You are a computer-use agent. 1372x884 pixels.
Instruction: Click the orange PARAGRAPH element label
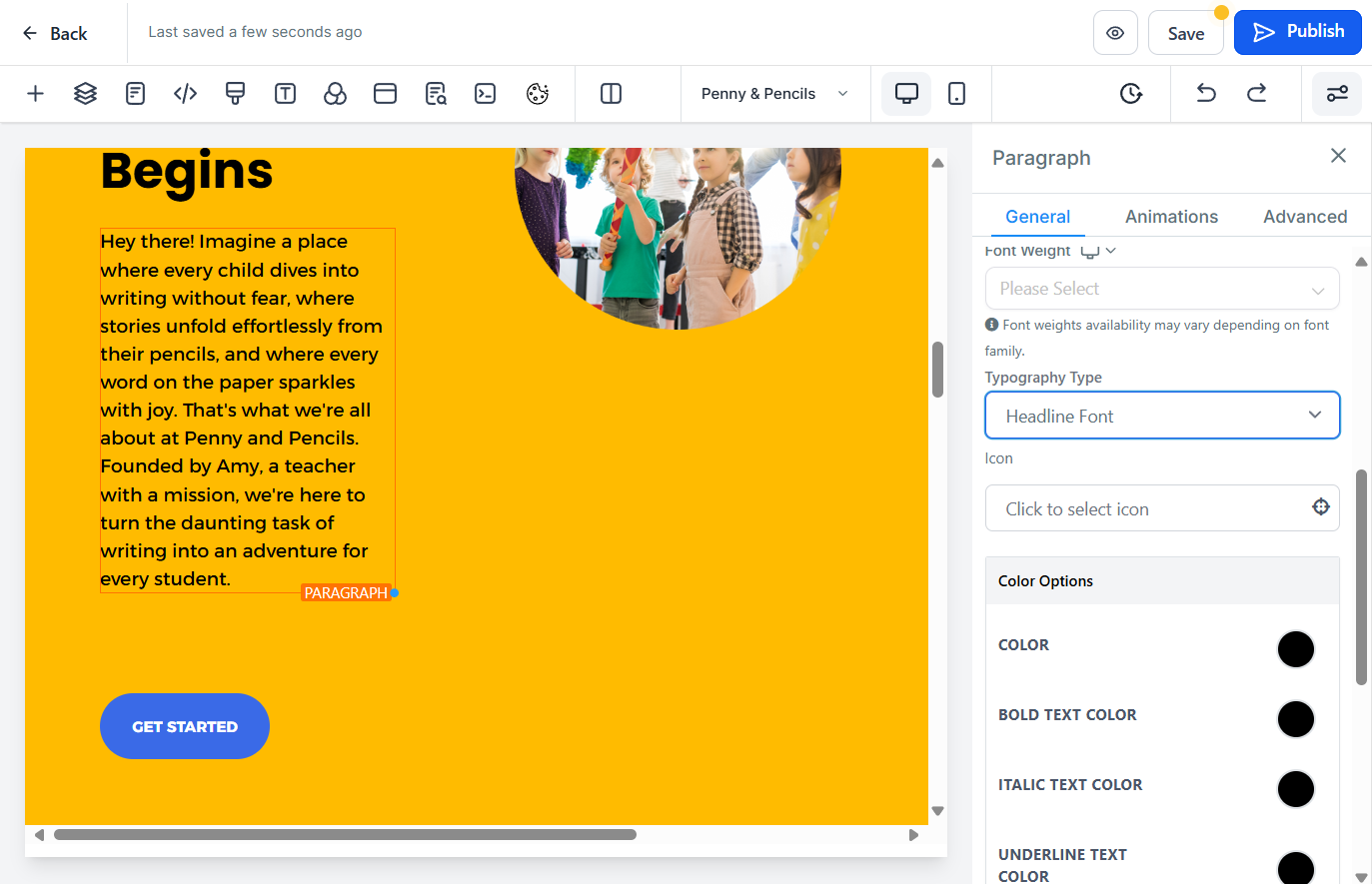point(346,593)
